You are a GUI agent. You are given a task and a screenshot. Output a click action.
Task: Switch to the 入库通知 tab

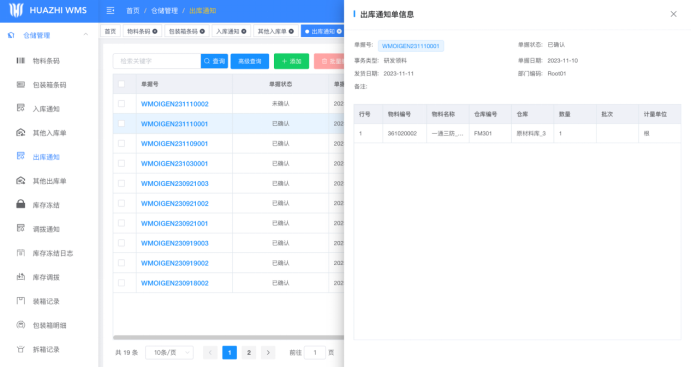231,31
